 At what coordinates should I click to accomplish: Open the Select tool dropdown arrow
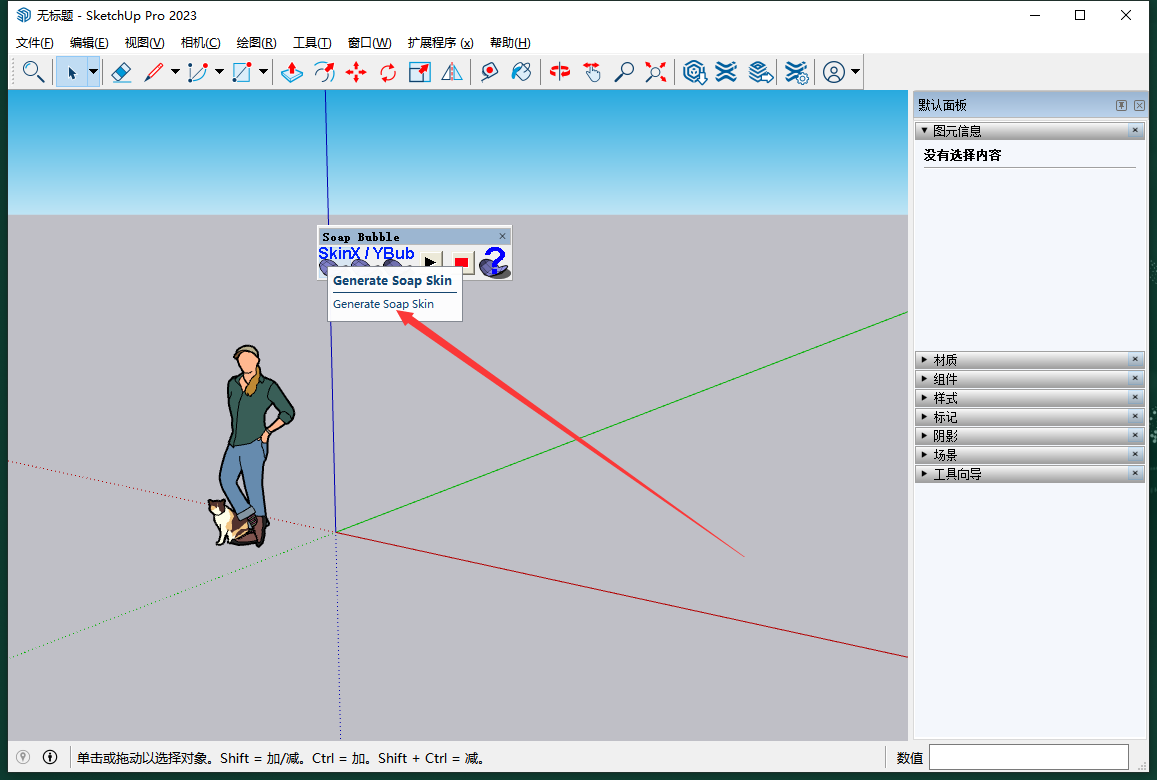tap(92, 71)
